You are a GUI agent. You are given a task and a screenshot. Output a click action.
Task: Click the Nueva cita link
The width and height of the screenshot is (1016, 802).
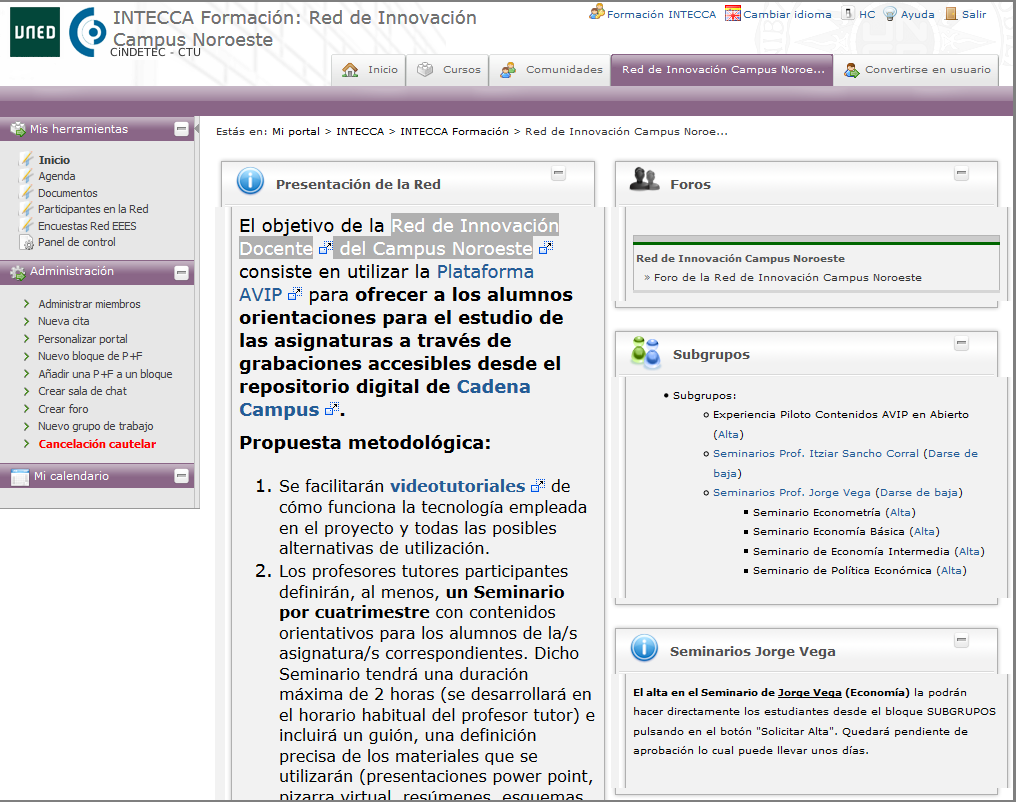[x=64, y=321]
